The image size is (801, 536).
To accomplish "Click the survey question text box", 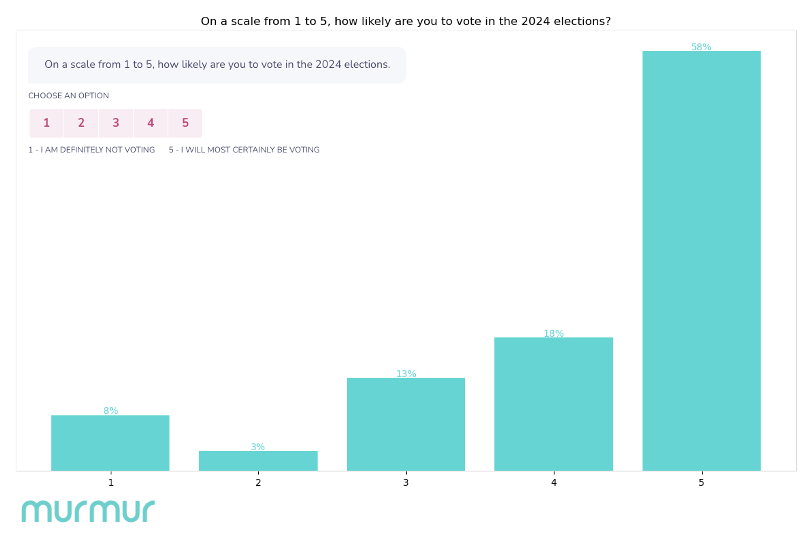I will click(x=217, y=65).
